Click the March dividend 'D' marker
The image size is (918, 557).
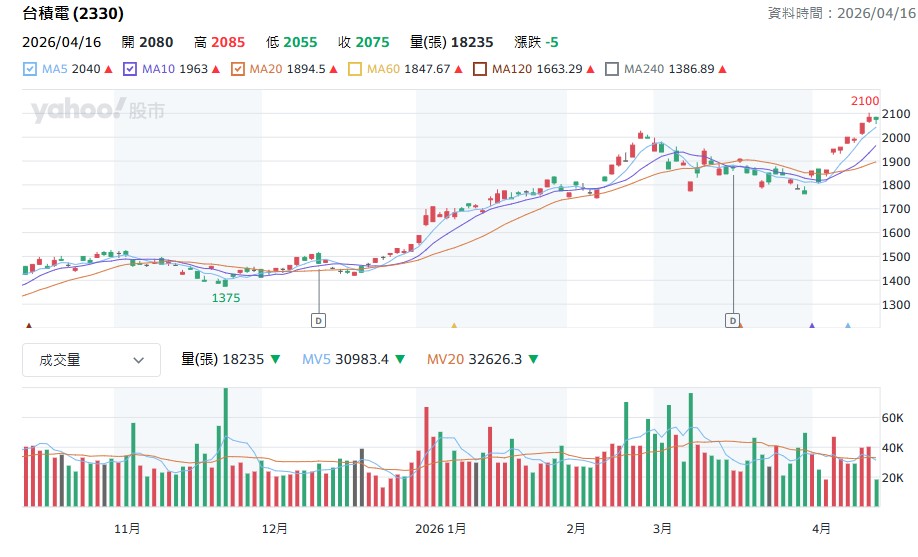[x=733, y=320]
